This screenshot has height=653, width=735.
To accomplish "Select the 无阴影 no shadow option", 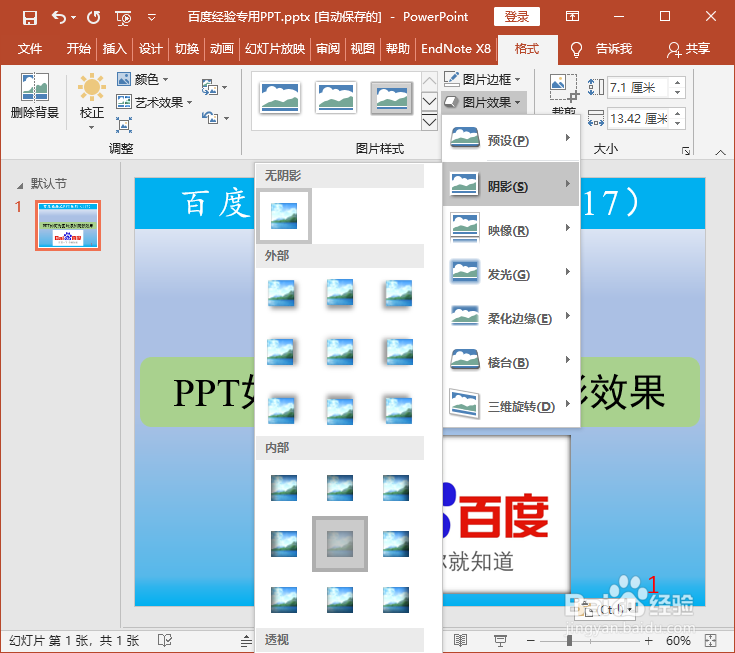I will (284, 216).
